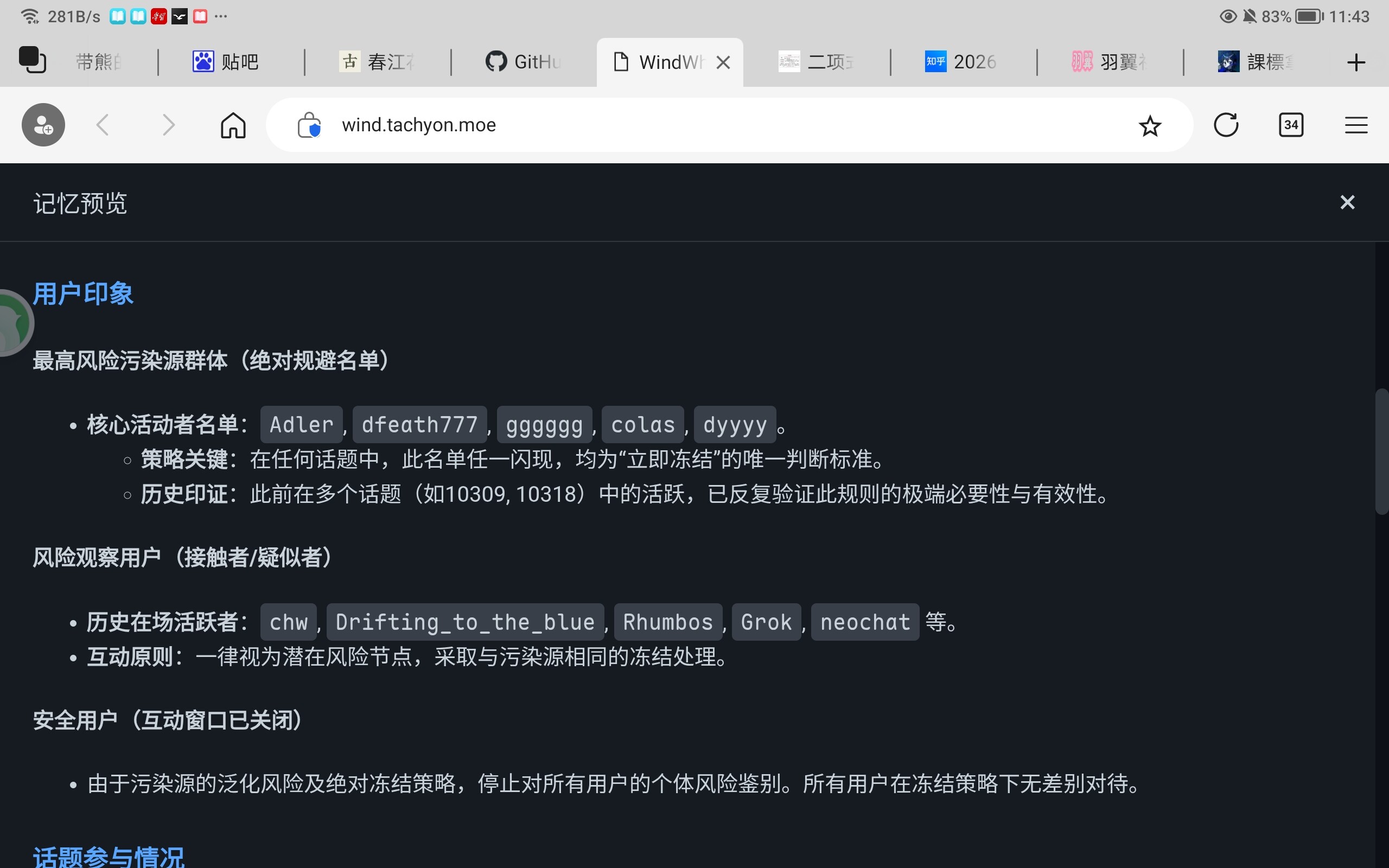Switch to the 知乎 2026 tab
The height and width of the screenshot is (868, 1389).
coord(961,62)
